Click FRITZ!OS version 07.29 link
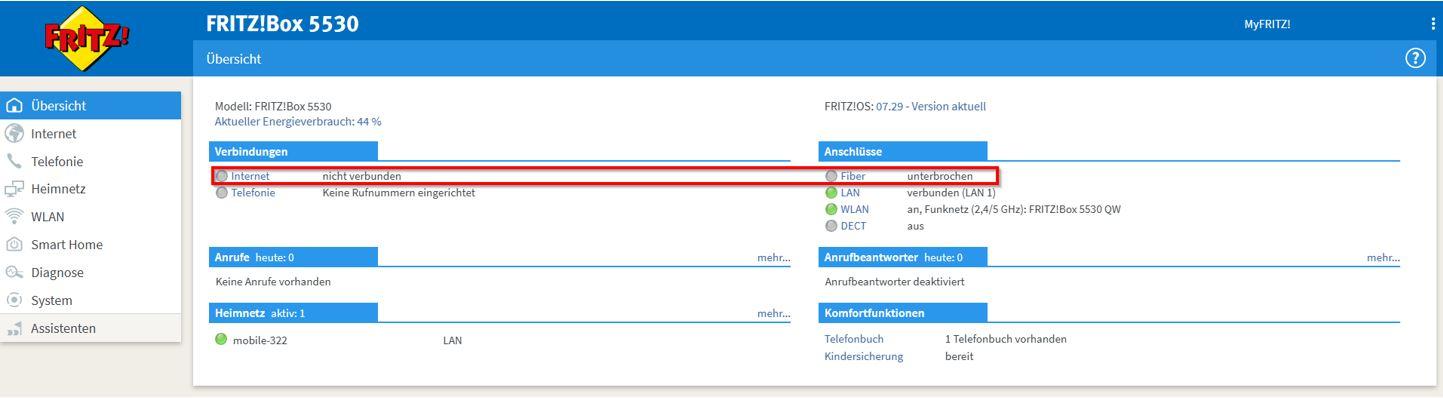 point(931,106)
